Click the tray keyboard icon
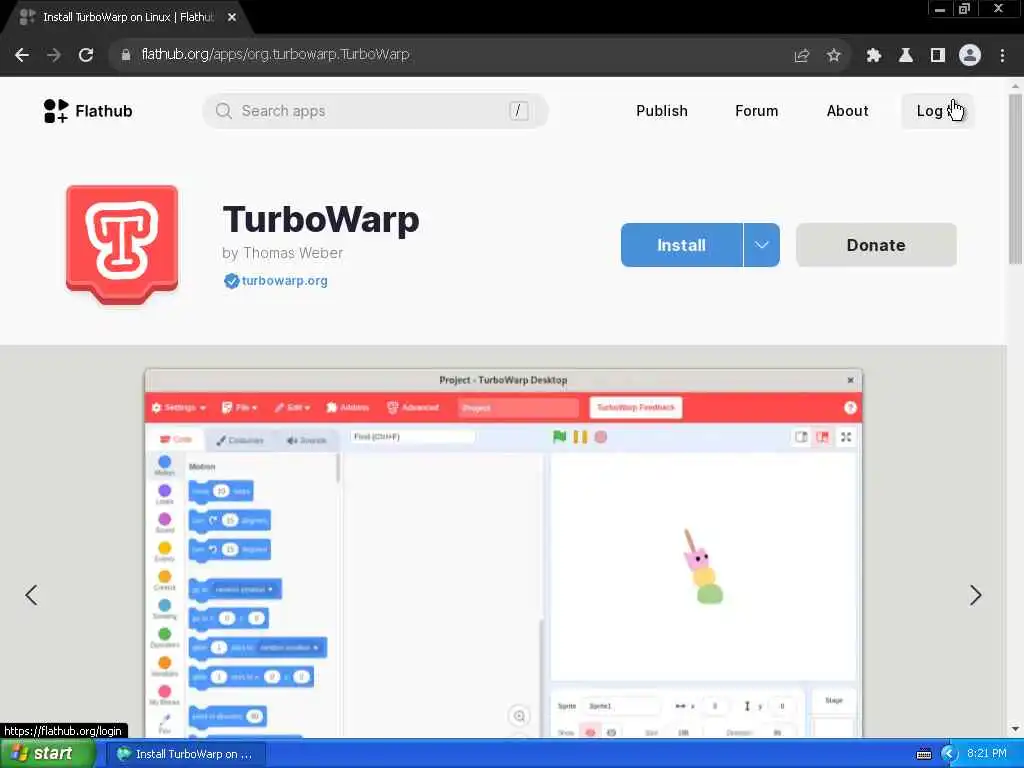 coord(923,754)
